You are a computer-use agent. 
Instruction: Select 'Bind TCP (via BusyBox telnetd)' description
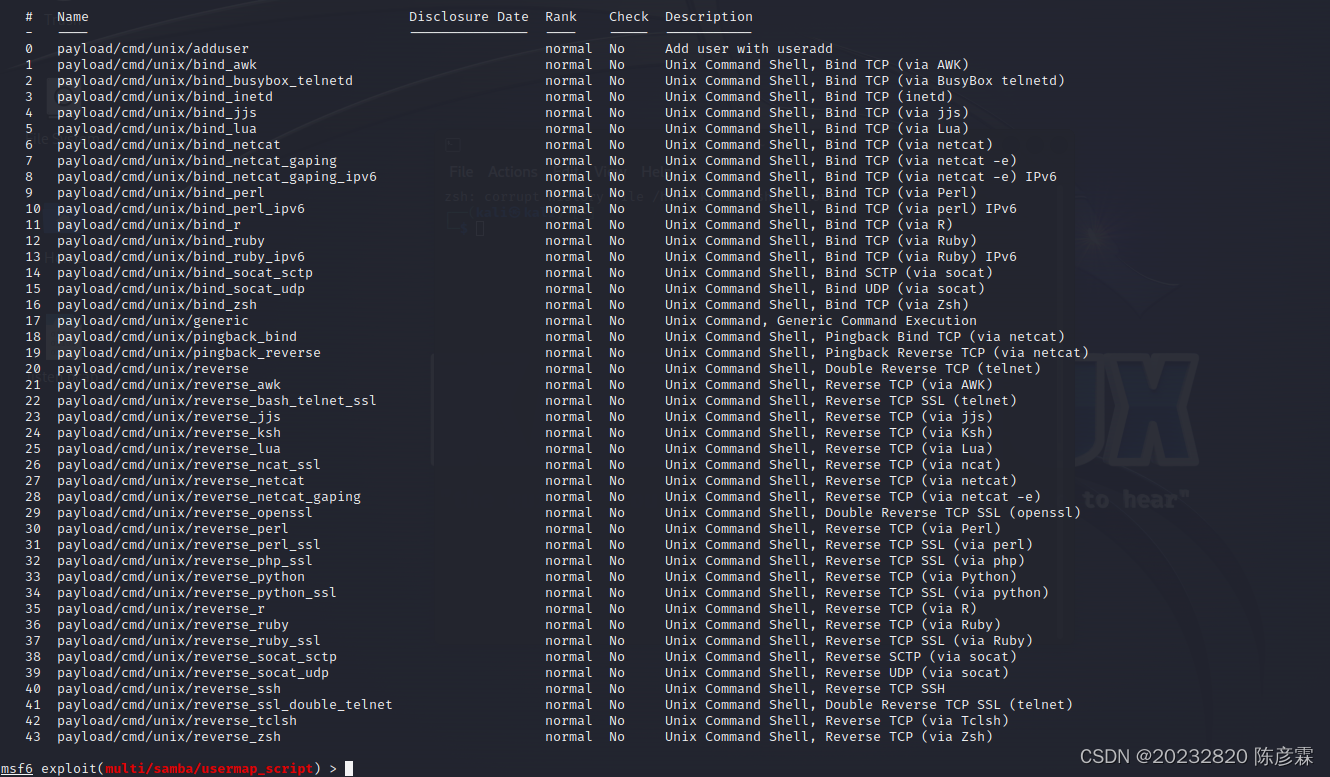coord(945,81)
